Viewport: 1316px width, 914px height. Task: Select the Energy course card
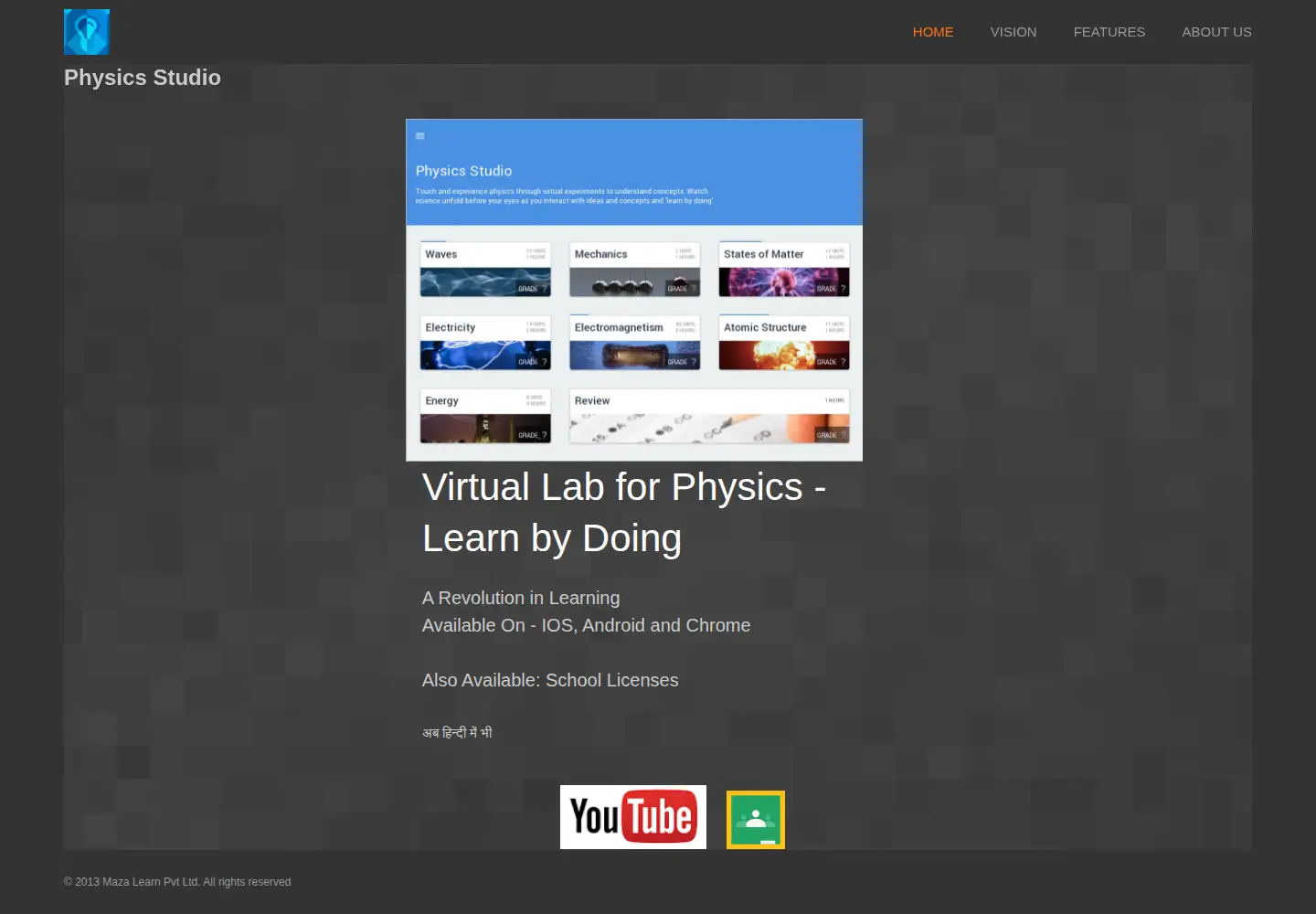(485, 416)
